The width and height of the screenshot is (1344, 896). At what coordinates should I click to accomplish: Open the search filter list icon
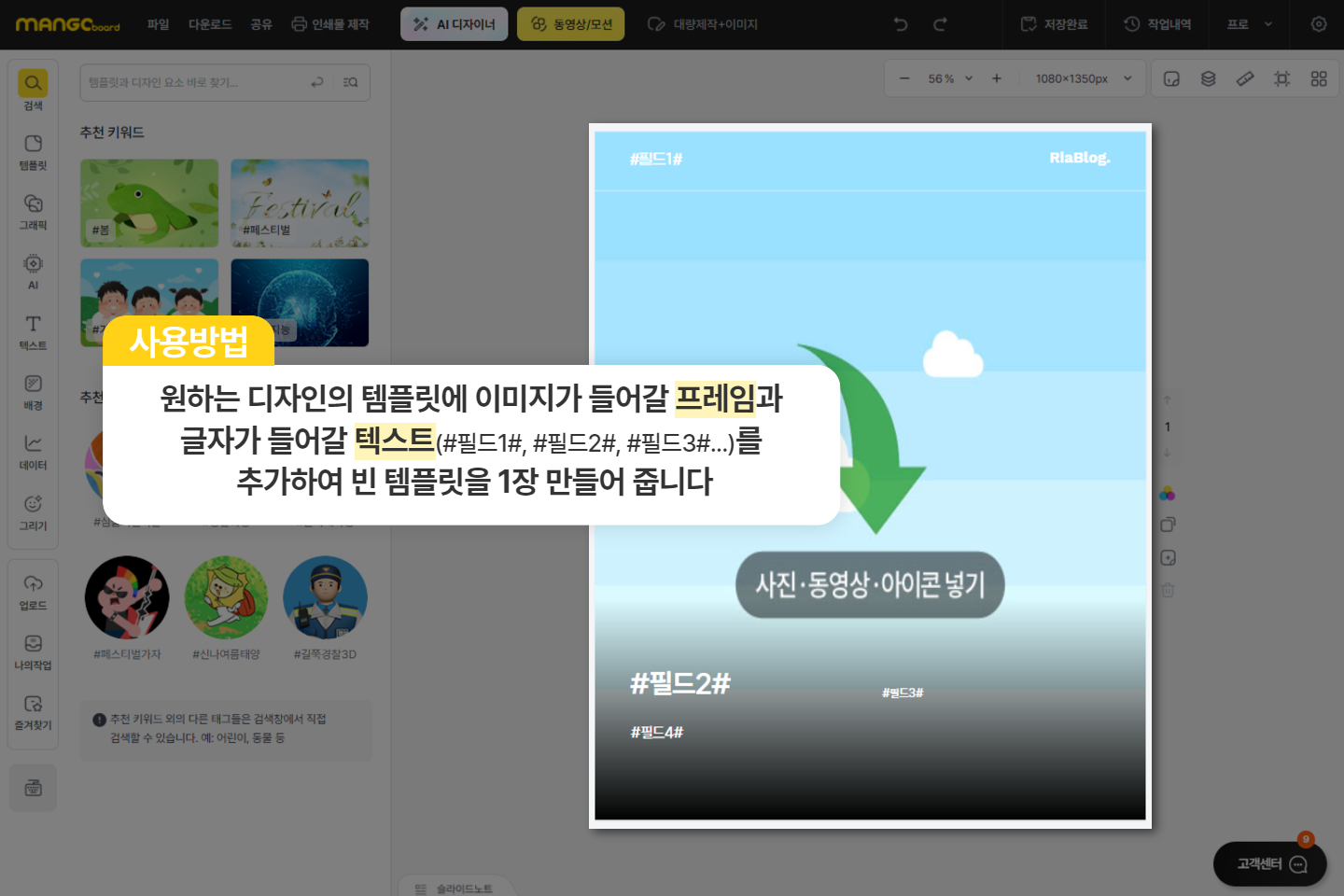[x=350, y=82]
